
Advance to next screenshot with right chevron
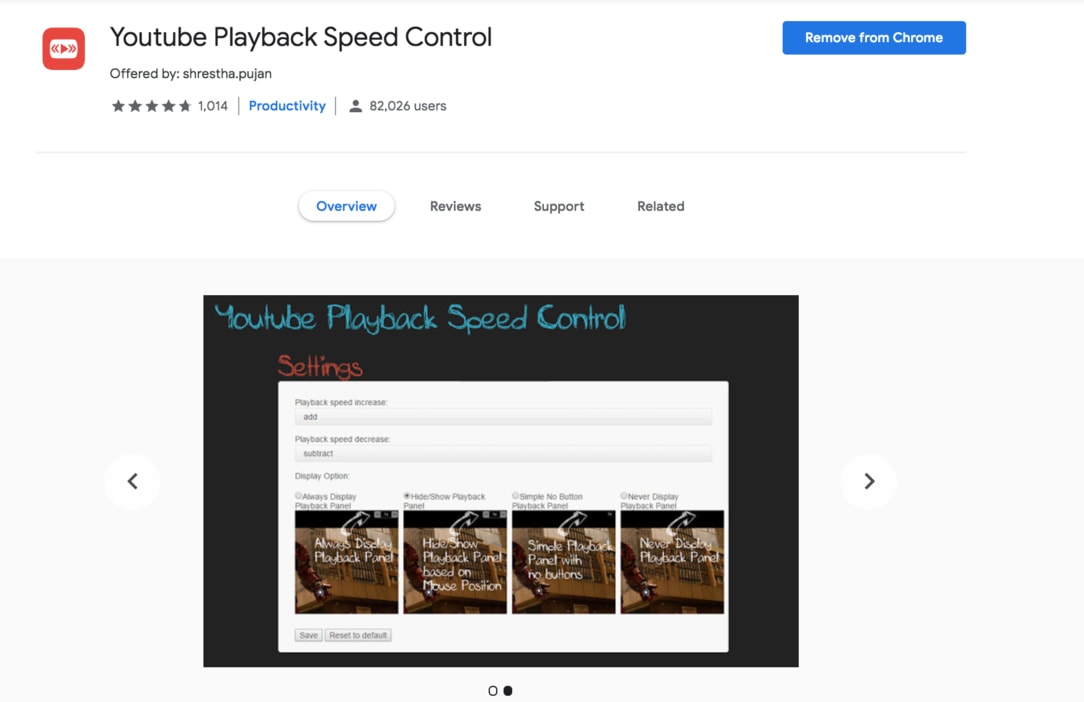(869, 481)
